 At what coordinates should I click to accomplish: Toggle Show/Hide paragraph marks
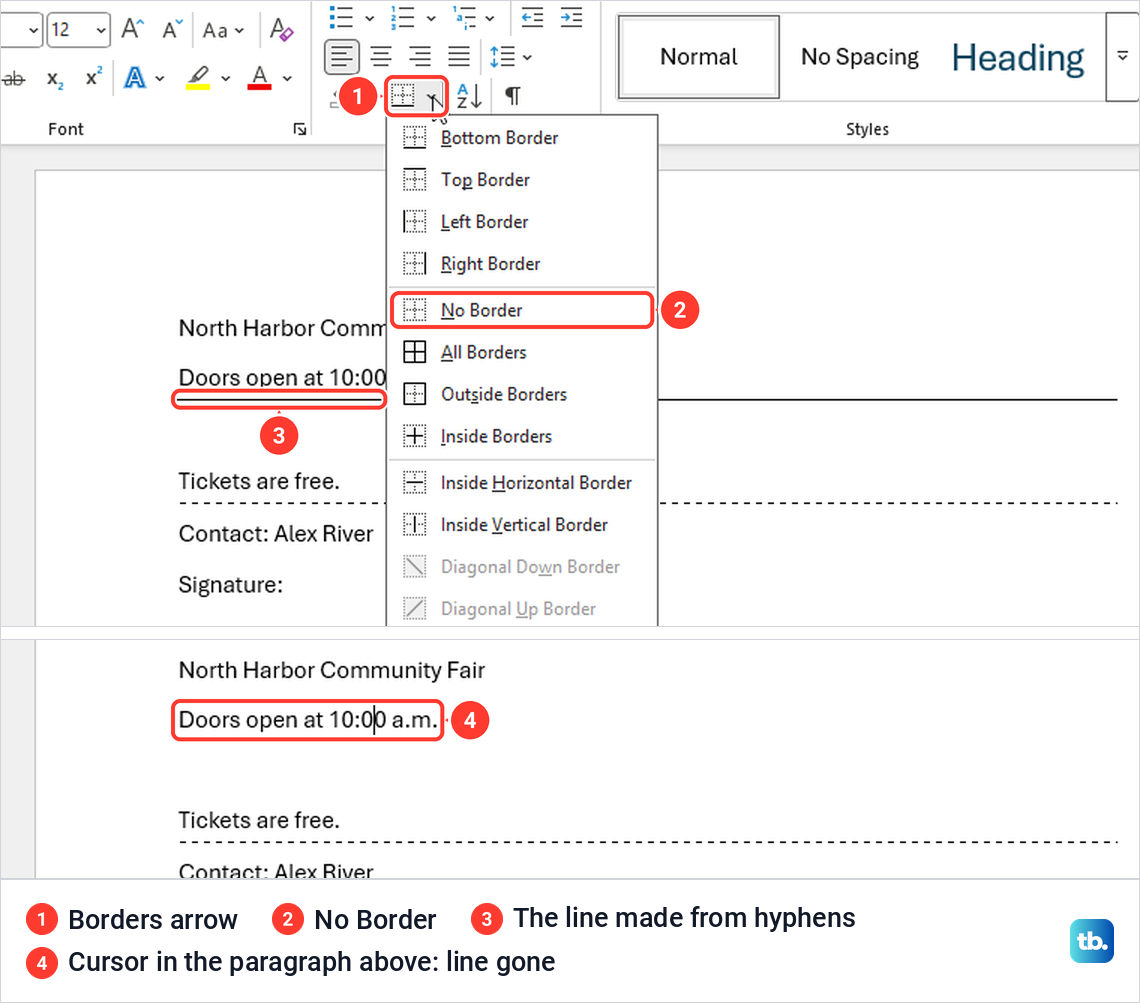click(513, 95)
